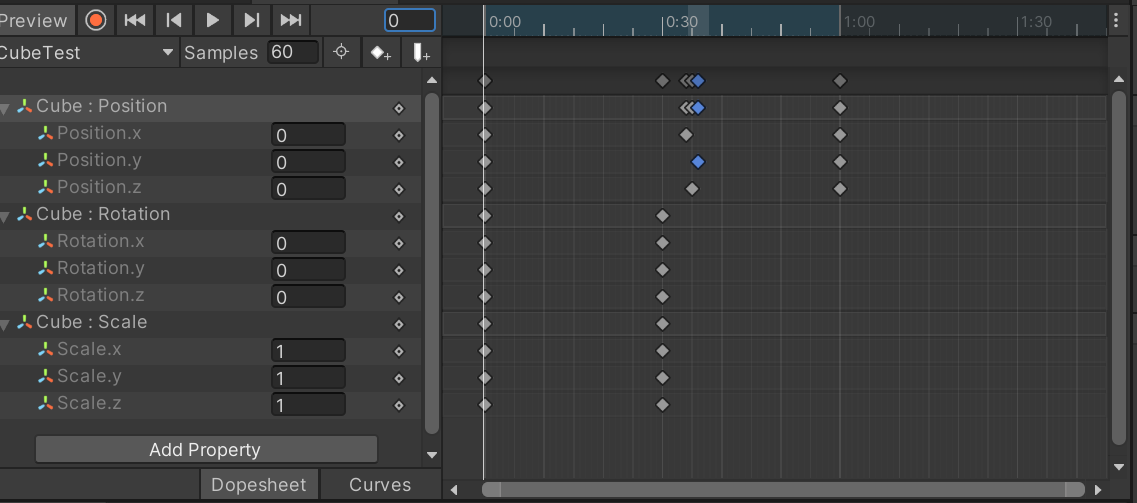Click the Rotation.x keyframe diamond menu icon
The image size is (1137, 503).
(398, 244)
